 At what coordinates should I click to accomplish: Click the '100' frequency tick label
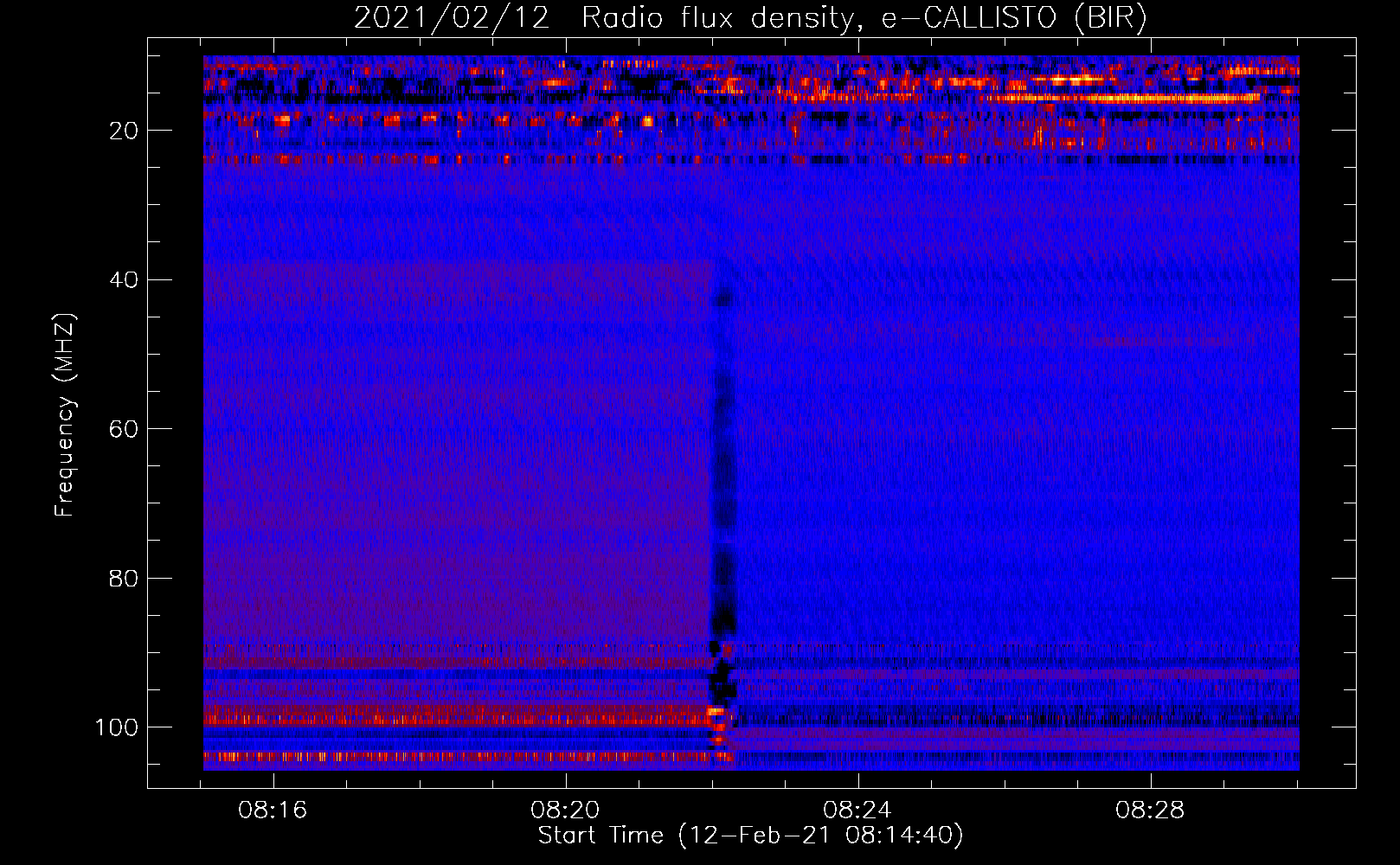(x=117, y=727)
